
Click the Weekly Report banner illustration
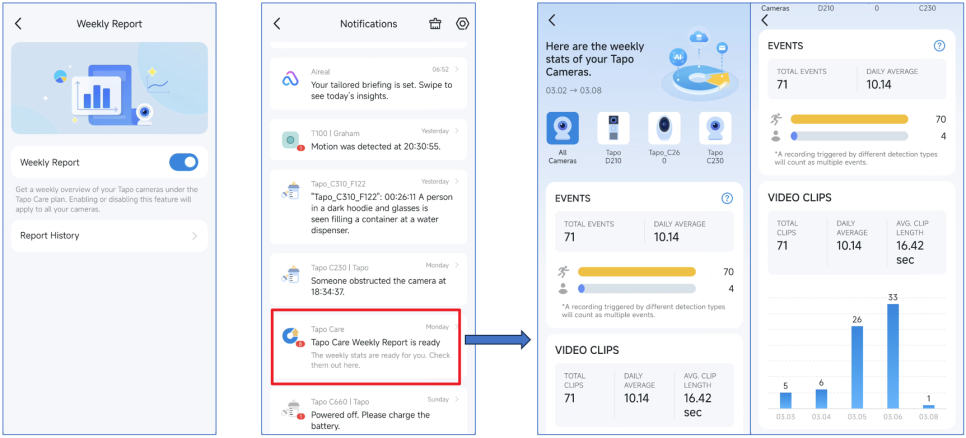point(109,88)
